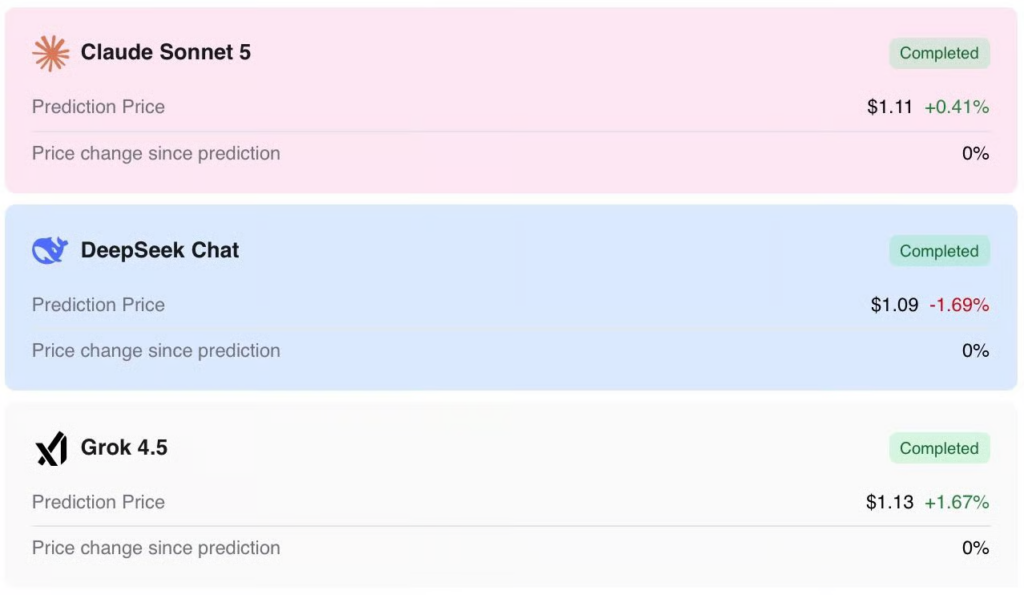Image resolution: width=1024 pixels, height=595 pixels.
Task: Select the $1.11 prediction price value
Action: coord(889,106)
